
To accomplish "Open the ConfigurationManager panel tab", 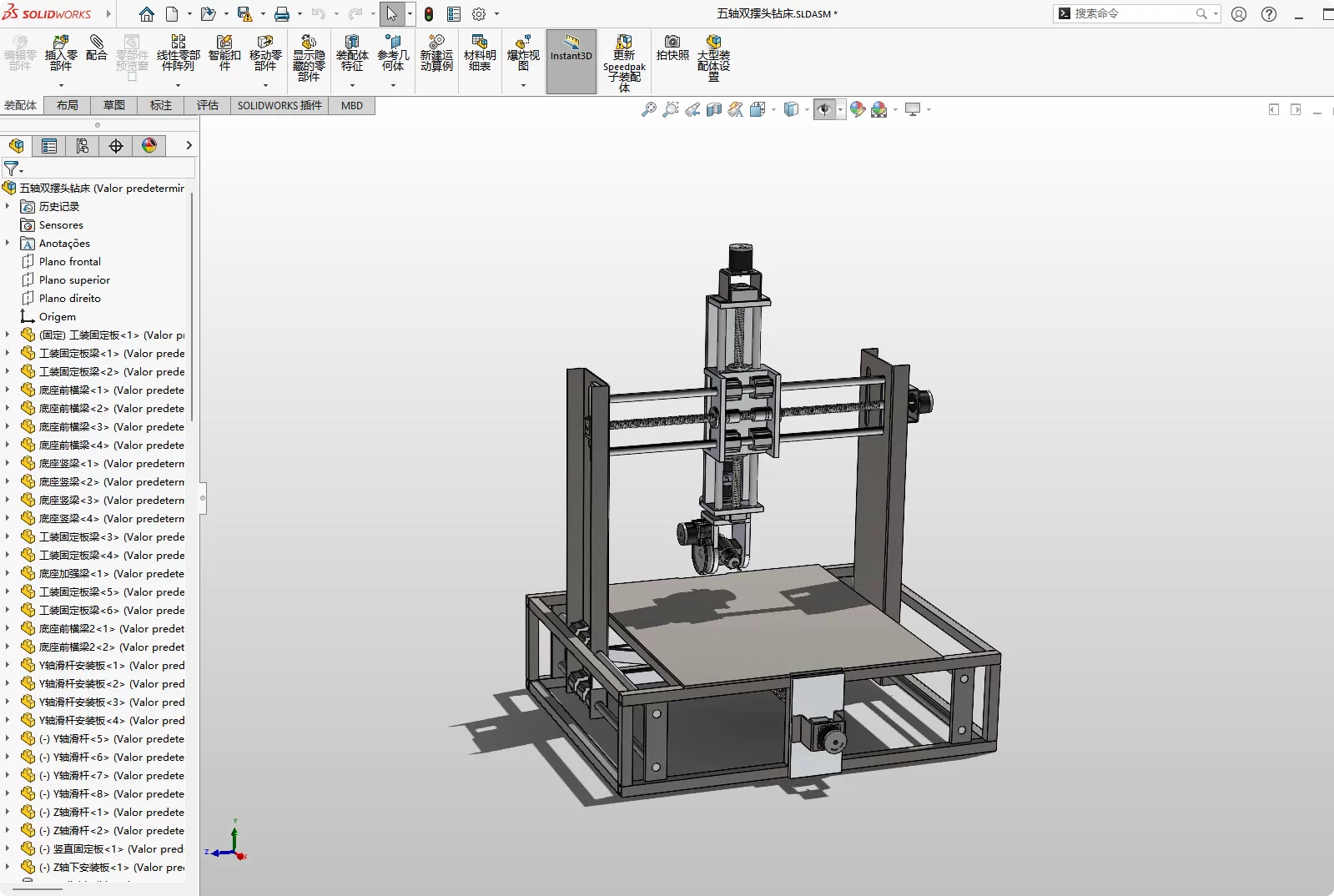I will click(83, 146).
